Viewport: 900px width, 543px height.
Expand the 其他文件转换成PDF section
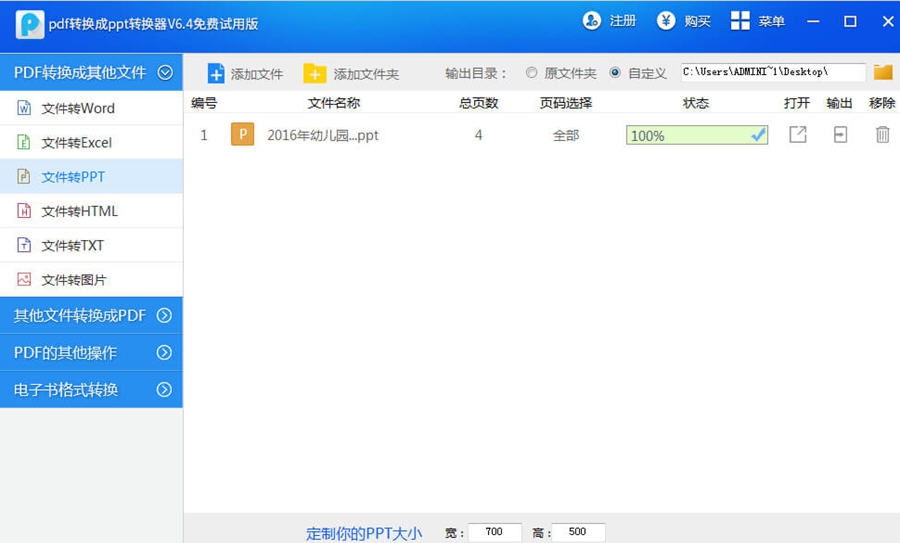coord(165,316)
